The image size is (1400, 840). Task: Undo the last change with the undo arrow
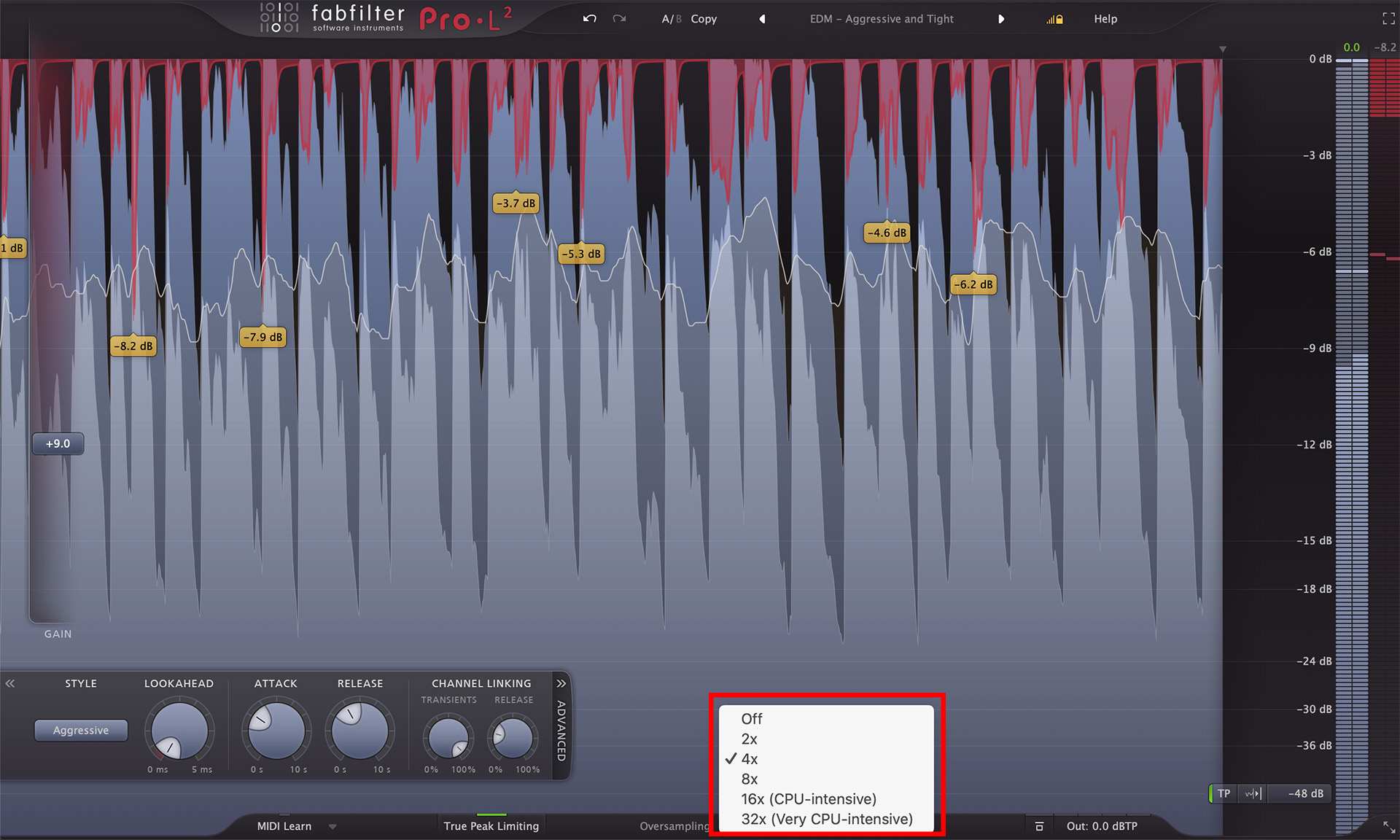[x=590, y=19]
